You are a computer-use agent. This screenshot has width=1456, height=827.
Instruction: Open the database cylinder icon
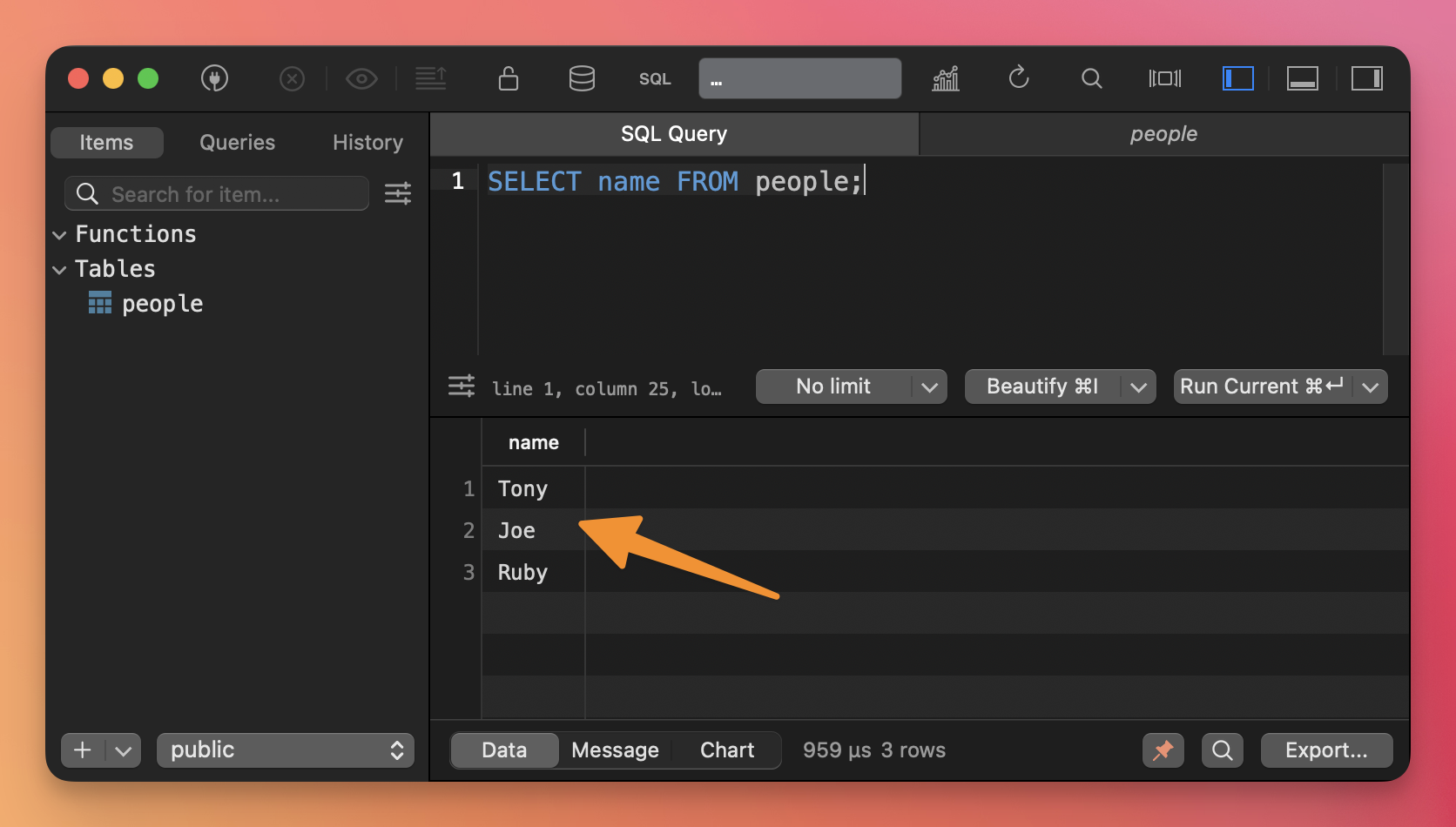[582, 78]
